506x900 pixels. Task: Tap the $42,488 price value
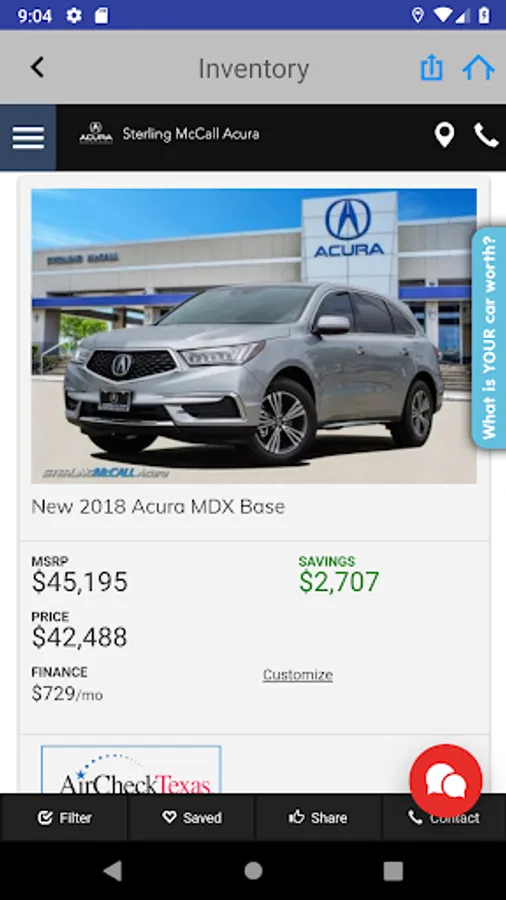coord(79,637)
